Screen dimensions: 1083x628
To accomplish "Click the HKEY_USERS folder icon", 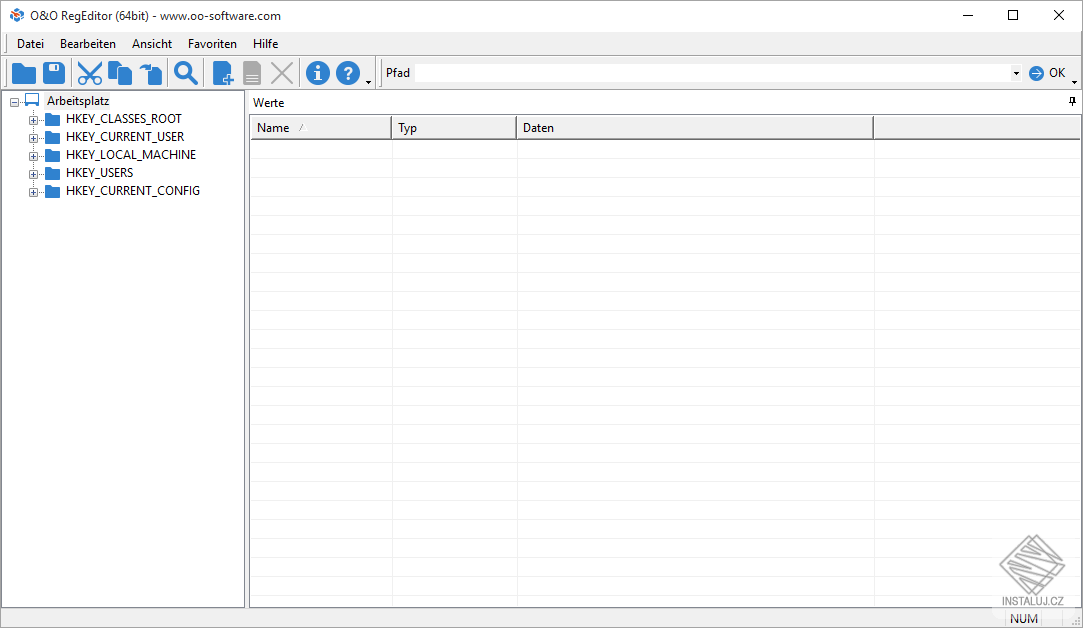I will (x=52, y=173).
